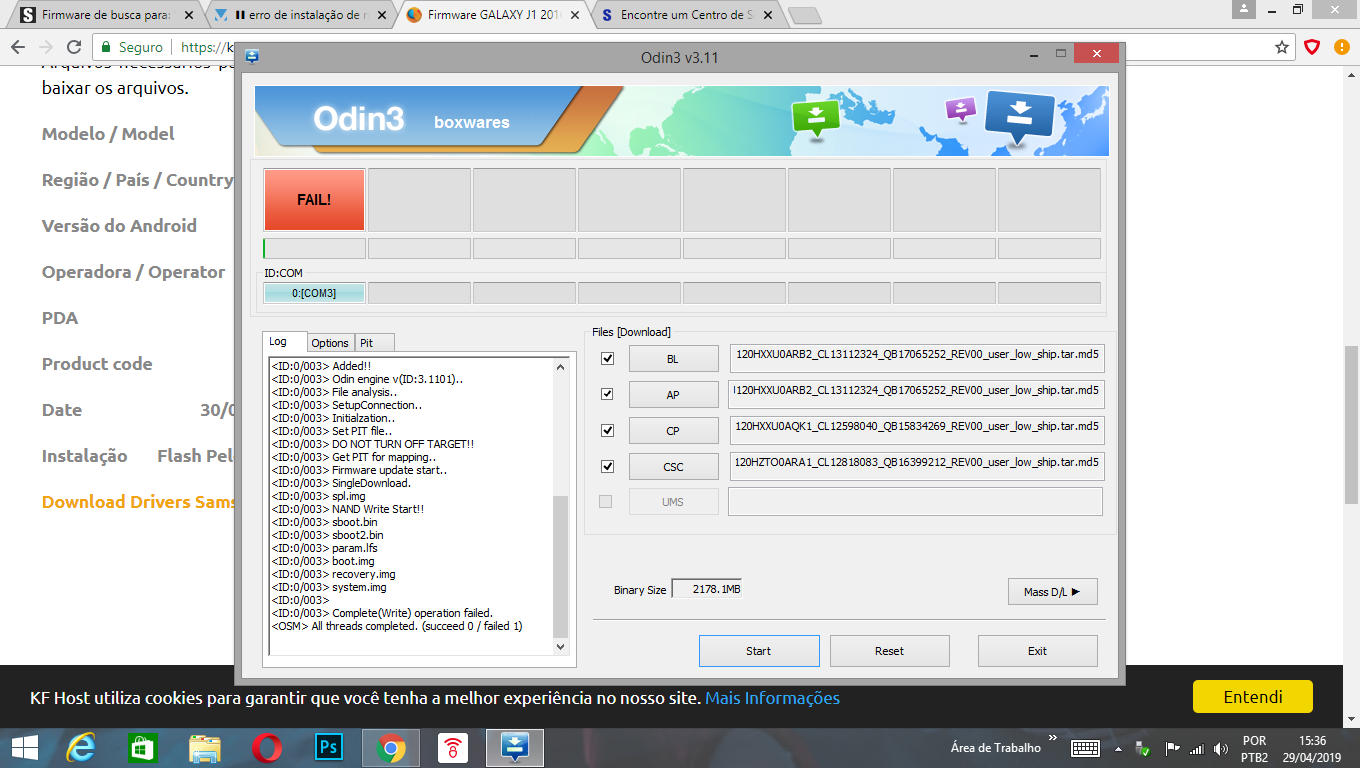Viewport: 1360px width, 768px height.
Task: Open the Options tab in Odin3
Action: coord(330,343)
